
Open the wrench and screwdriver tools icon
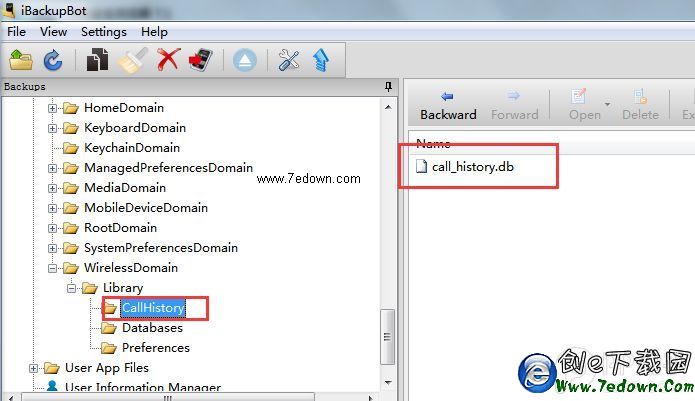click(289, 60)
